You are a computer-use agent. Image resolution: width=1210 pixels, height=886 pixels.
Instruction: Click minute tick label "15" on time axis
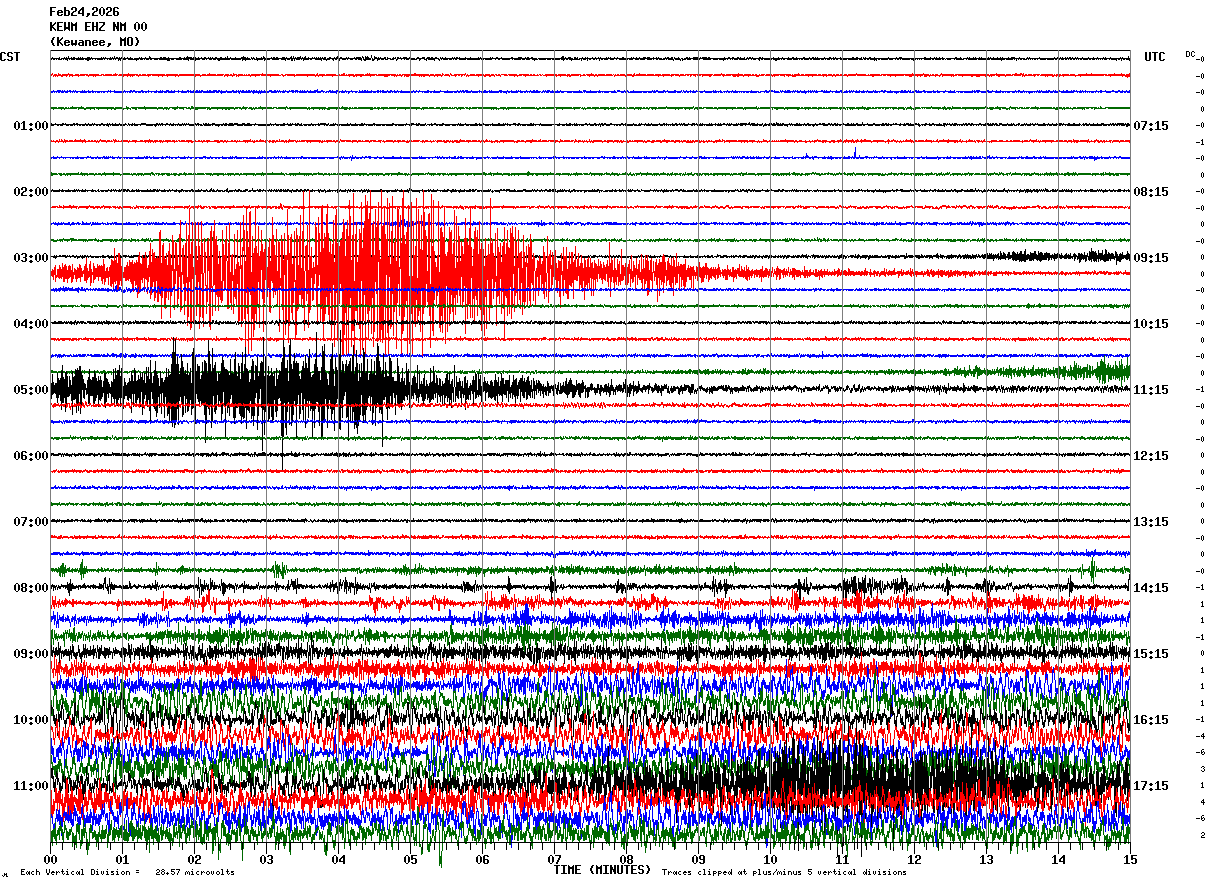(x=1130, y=860)
